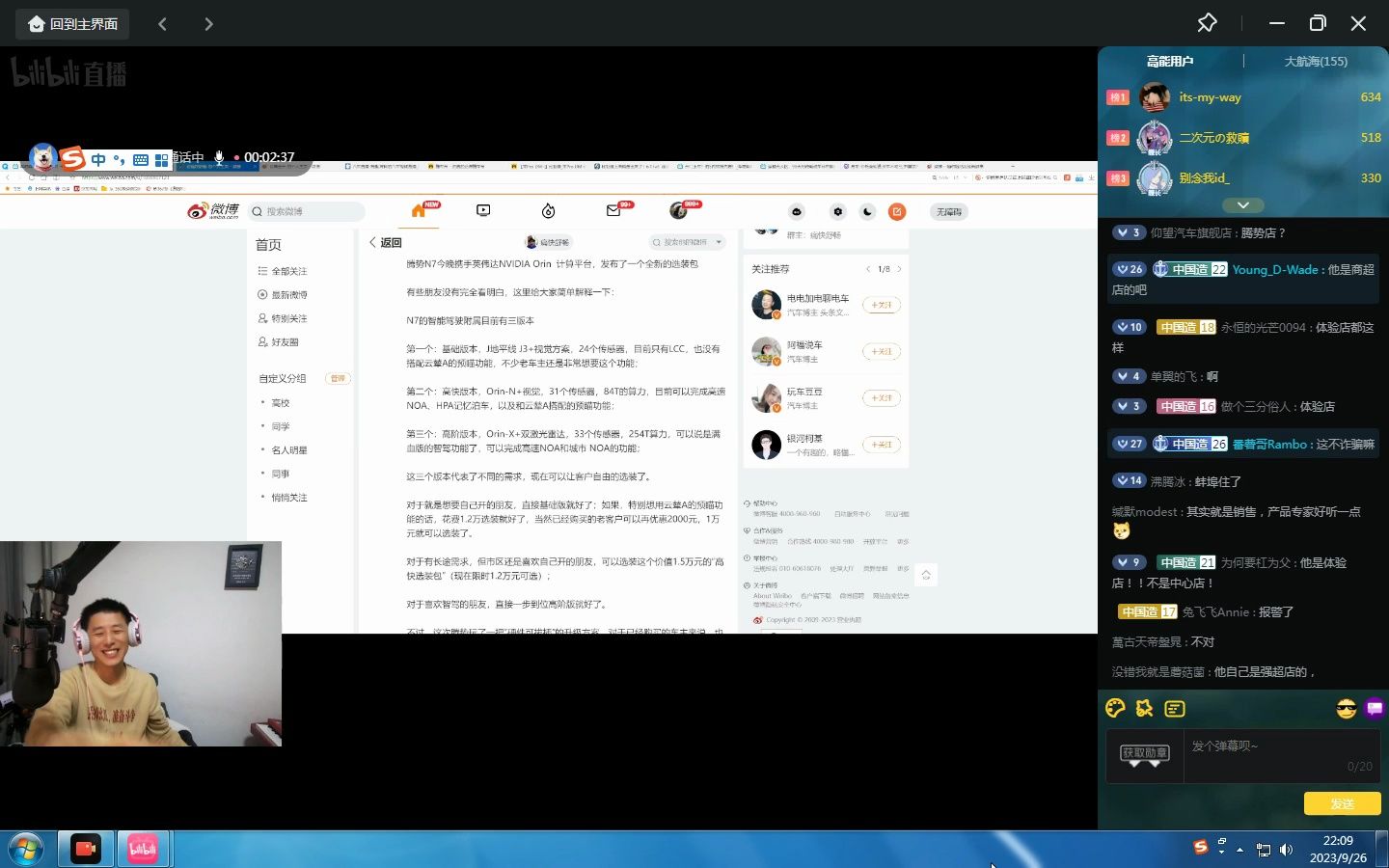Image resolution: width=1389 pixels, height=868 pixels.
Task: Open the Windows Start button
Action: coord(26,849)
